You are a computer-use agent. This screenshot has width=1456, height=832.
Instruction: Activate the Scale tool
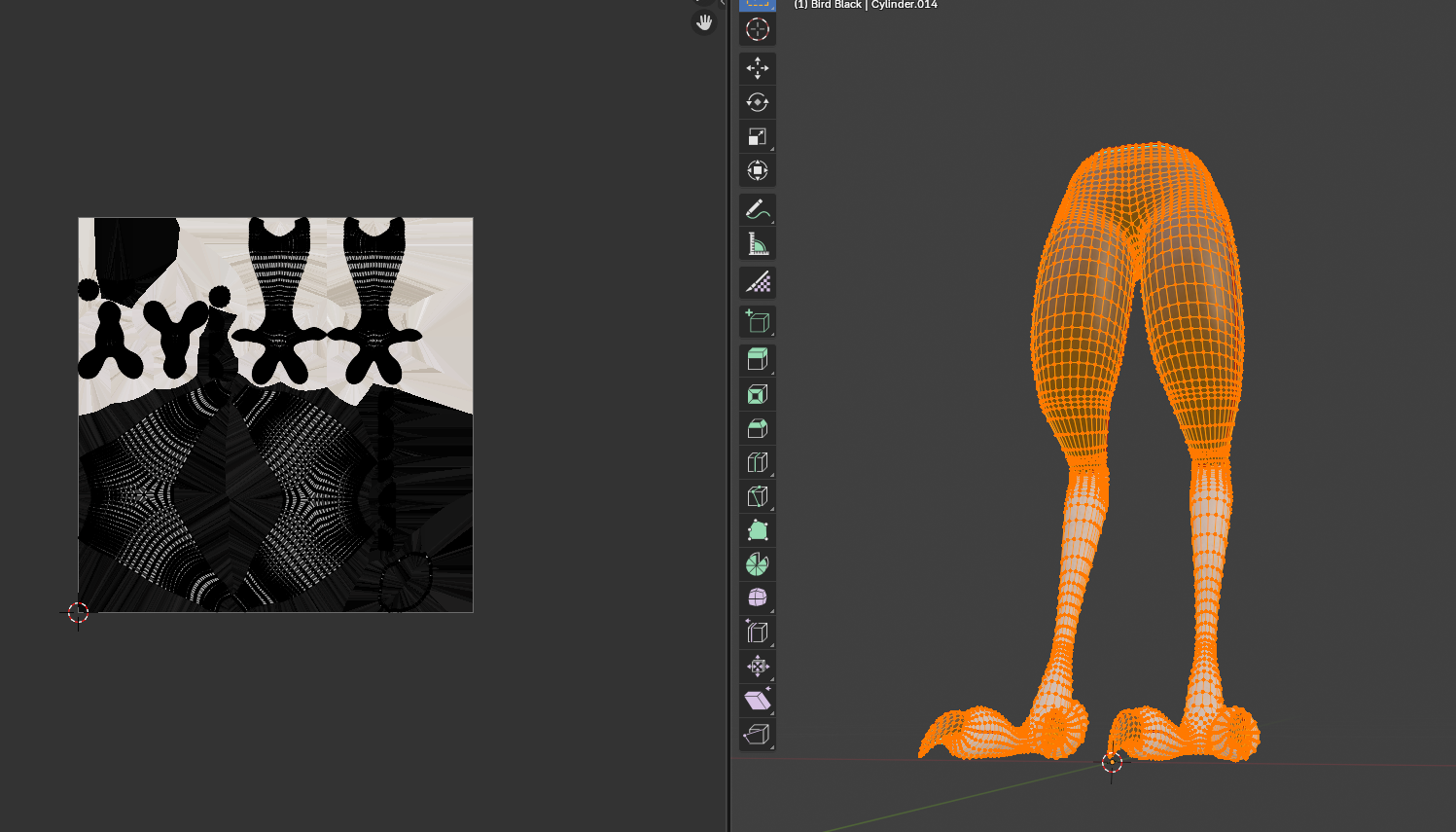pyautogui.click(x=758, y=136)
